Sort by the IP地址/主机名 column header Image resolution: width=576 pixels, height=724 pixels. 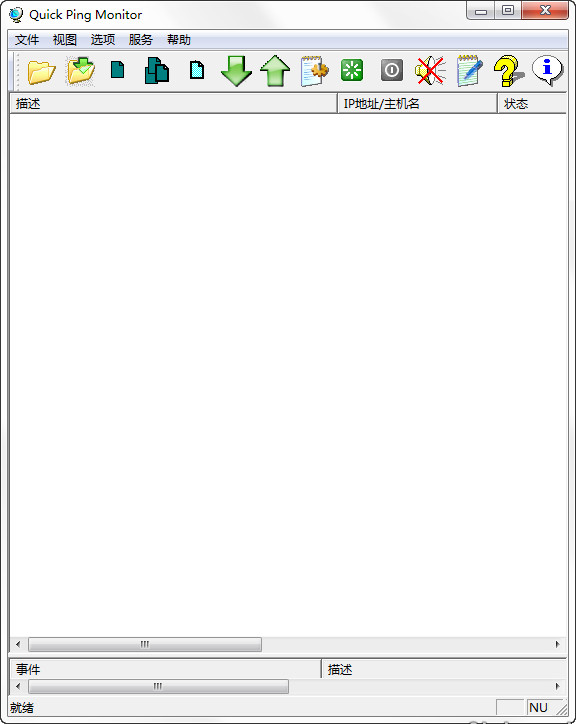pos(418,104)
